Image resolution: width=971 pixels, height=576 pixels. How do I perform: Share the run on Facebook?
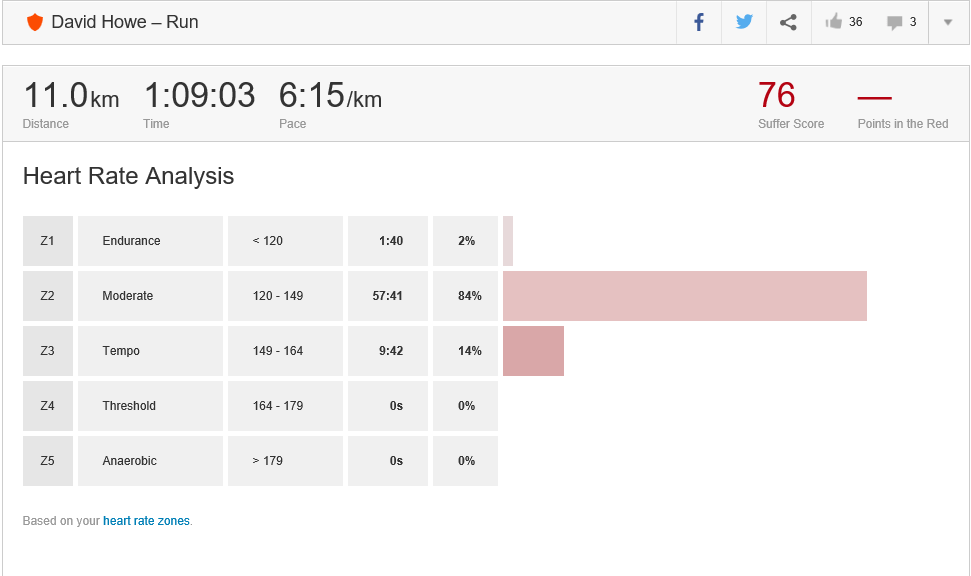699,22
